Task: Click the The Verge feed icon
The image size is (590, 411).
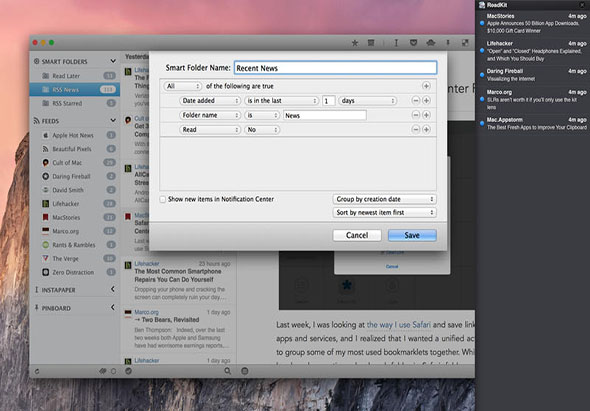Action: 46,259
